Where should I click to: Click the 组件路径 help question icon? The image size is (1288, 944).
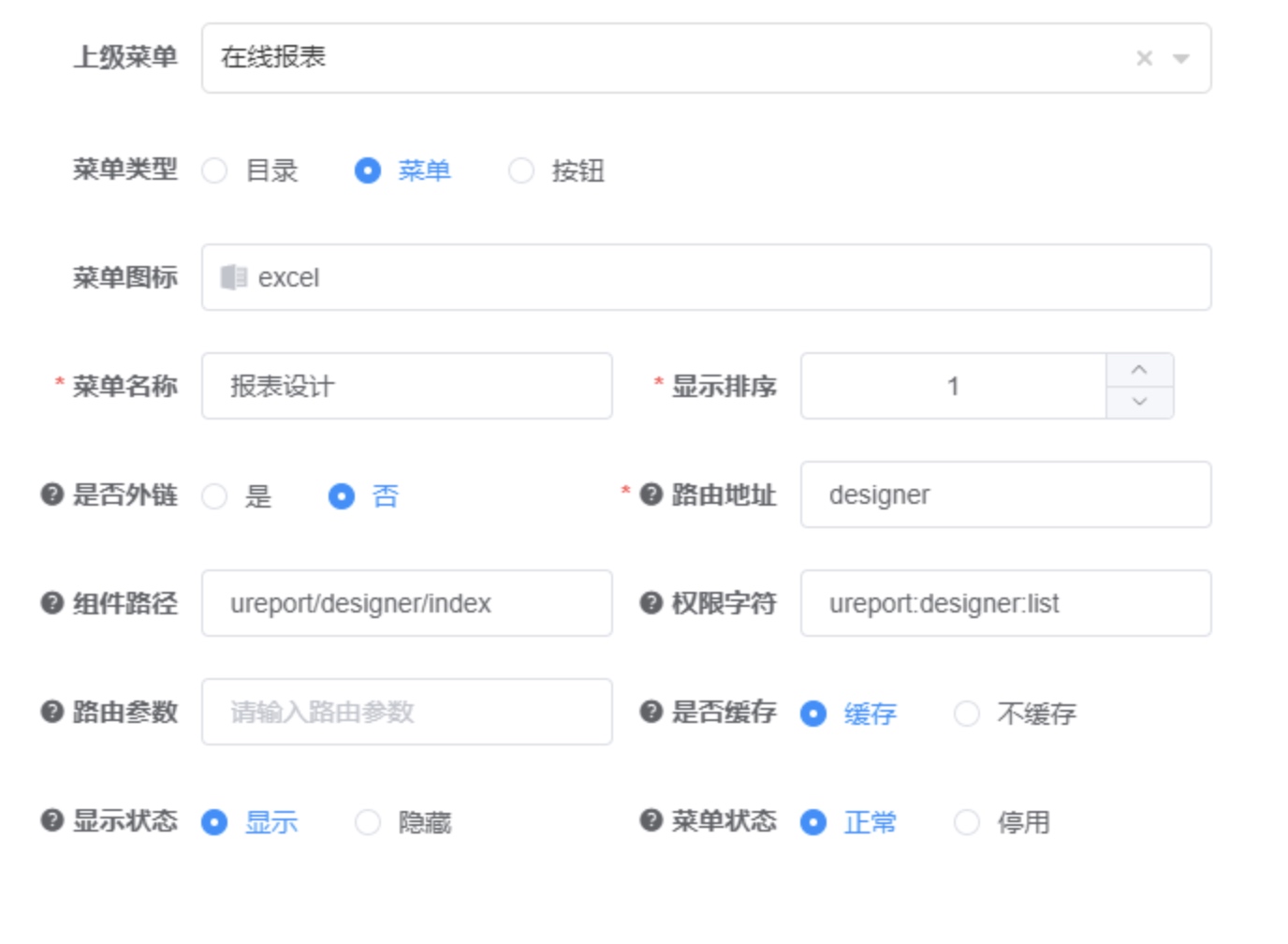52,602
